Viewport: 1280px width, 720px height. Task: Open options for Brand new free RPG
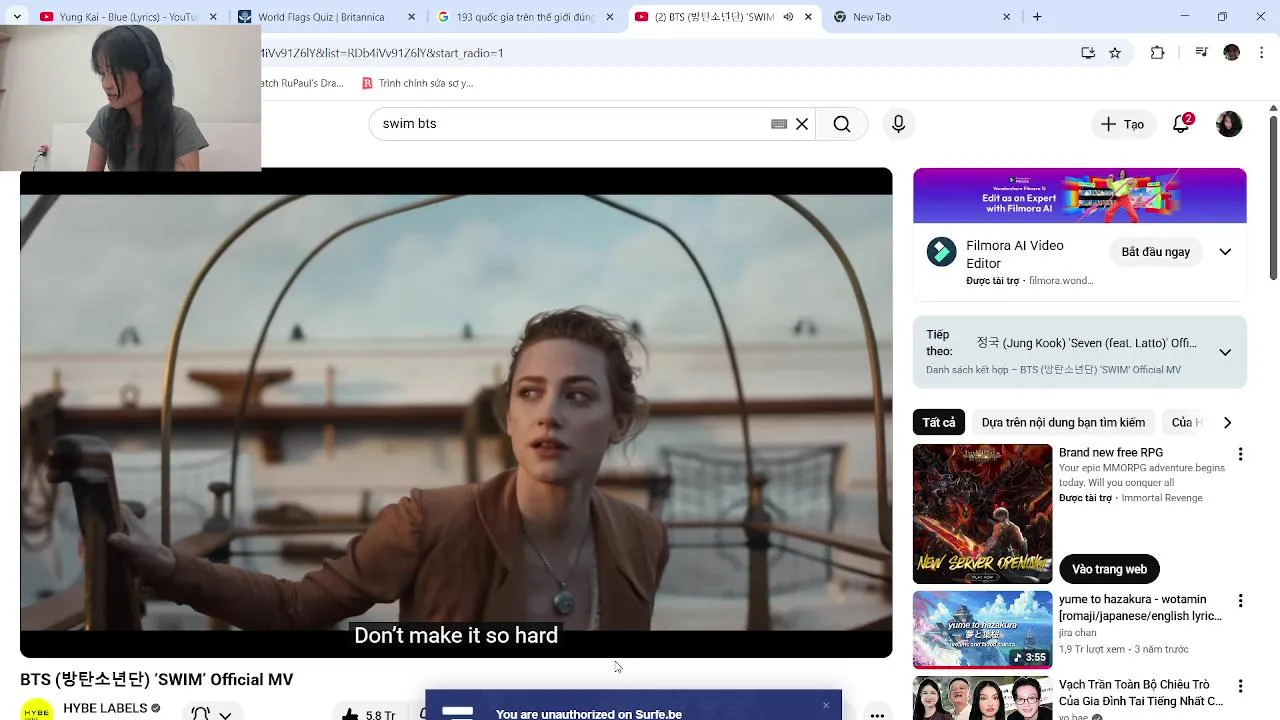(x=1240, y=454)
